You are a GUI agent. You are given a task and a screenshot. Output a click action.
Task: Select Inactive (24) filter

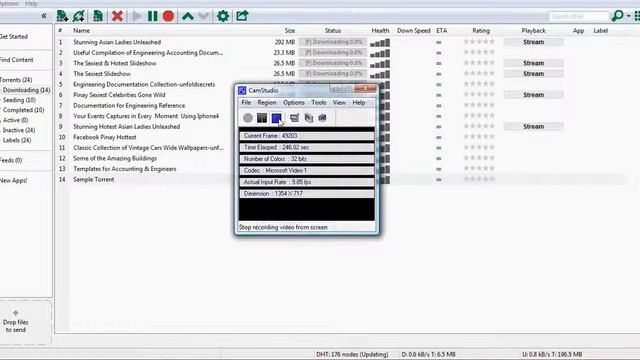(19, 130)
